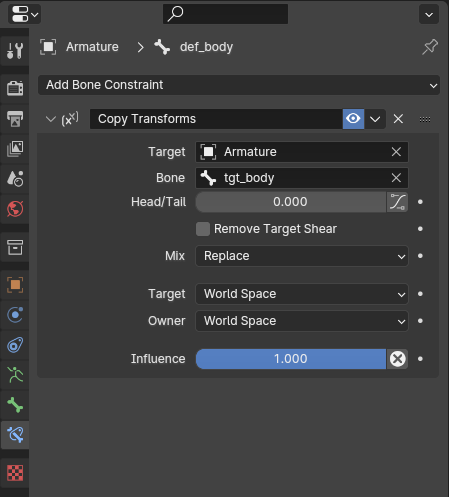Clear the Target Armature object
Screen dimensions: 449x497
point(396,152)
